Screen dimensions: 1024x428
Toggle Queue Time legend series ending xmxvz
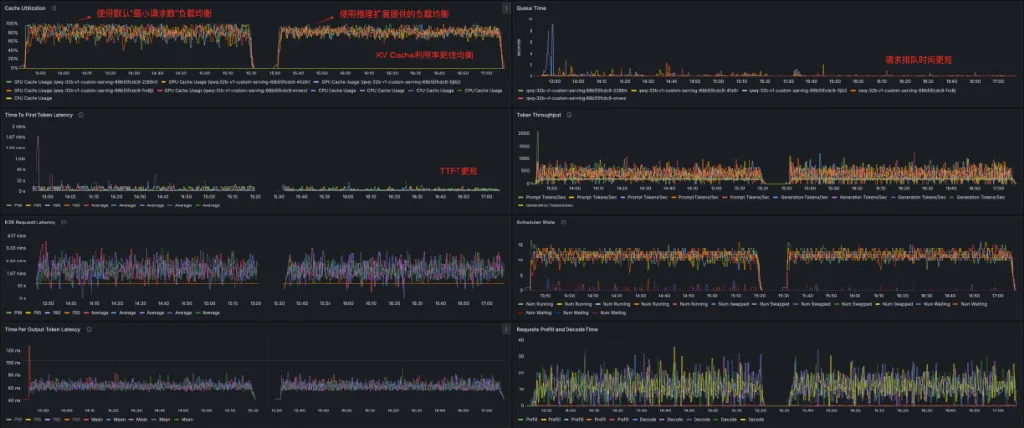coord(571,98)
